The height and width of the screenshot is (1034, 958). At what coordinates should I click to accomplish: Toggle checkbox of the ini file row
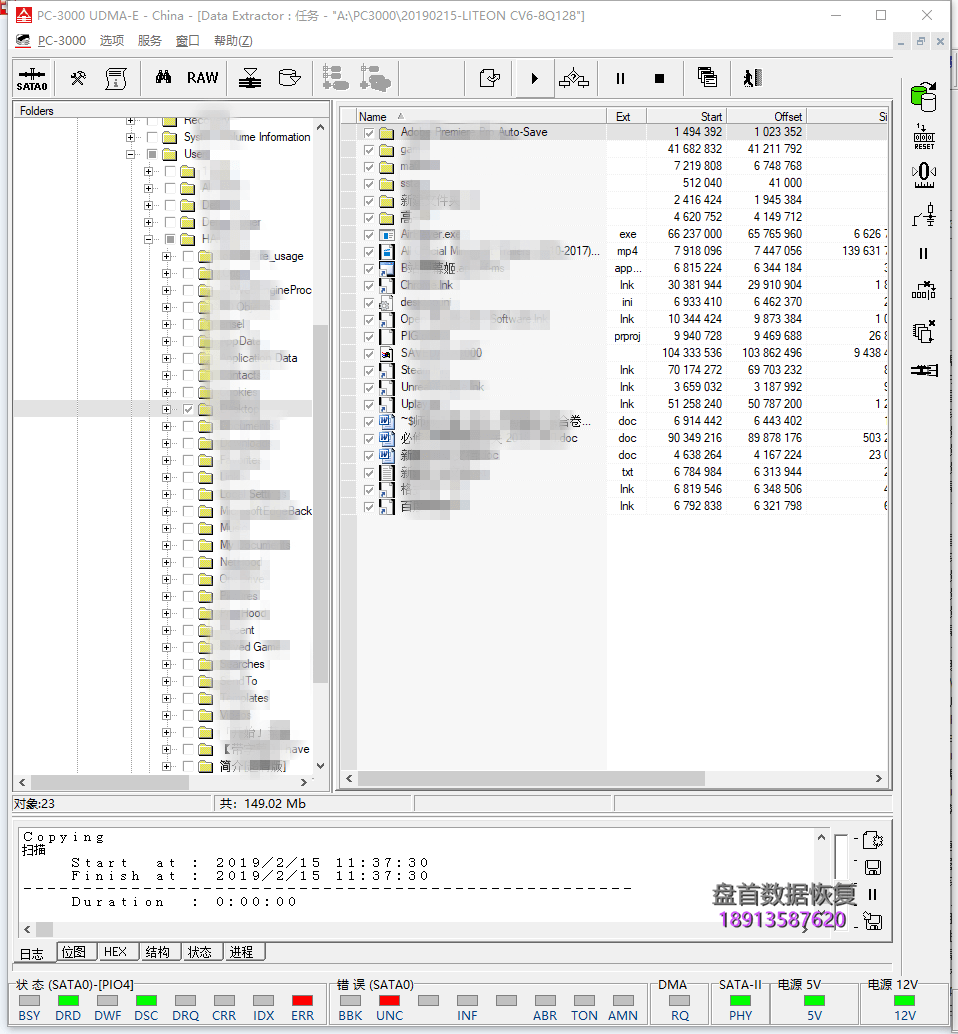click(x=369, y=303)
